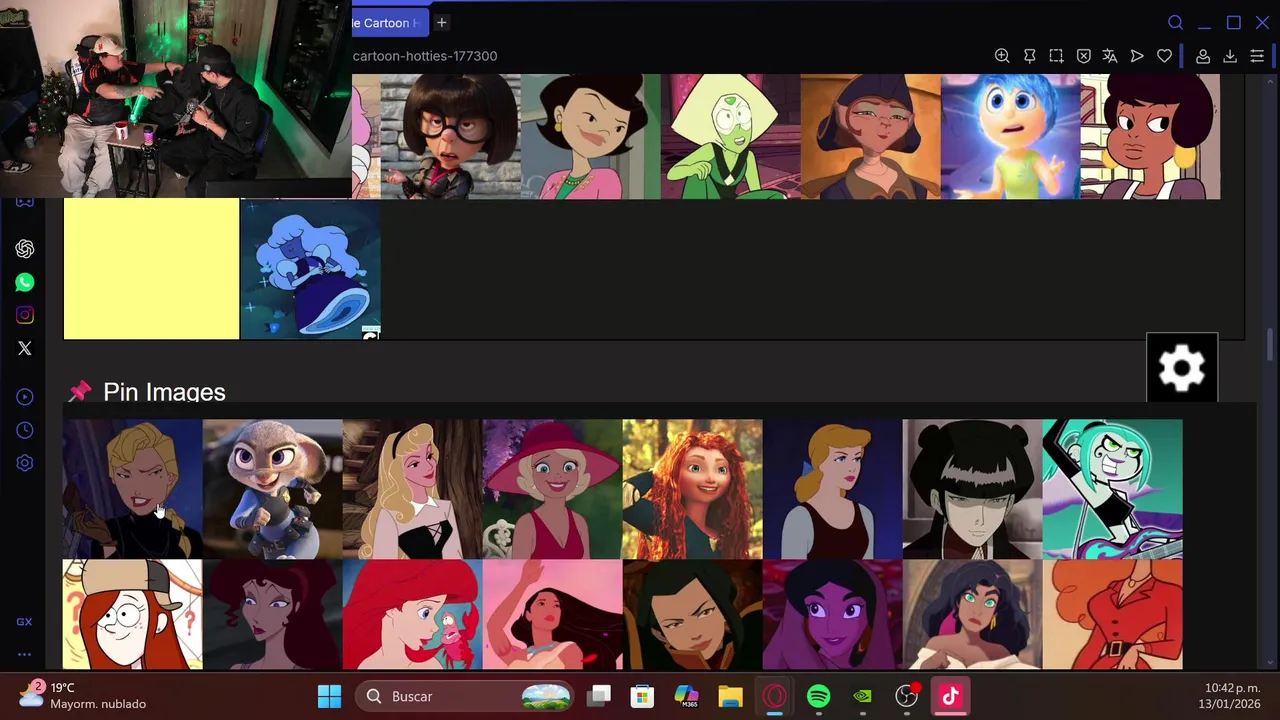1280x720 pixels.
Task: Select the Ember teal-haired guitarist image
Action: (x=1112, y=489)
